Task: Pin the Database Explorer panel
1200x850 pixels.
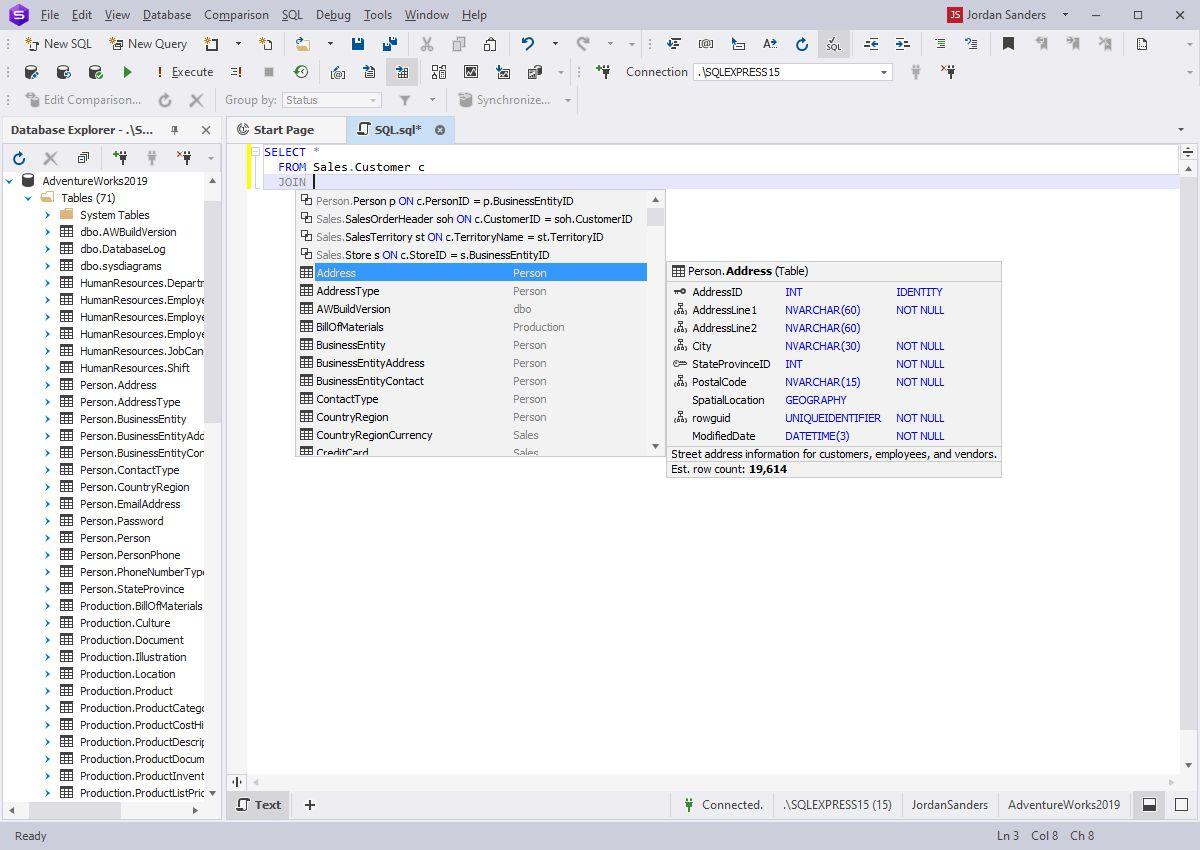Action: [x=174, y=130]
